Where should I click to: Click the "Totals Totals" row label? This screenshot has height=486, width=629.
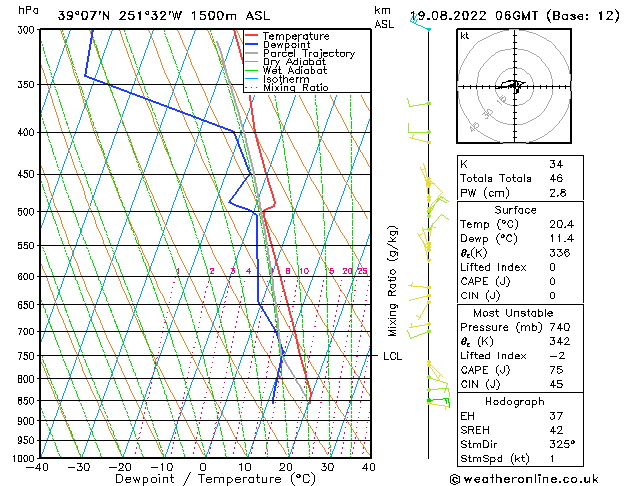(496, 178)
